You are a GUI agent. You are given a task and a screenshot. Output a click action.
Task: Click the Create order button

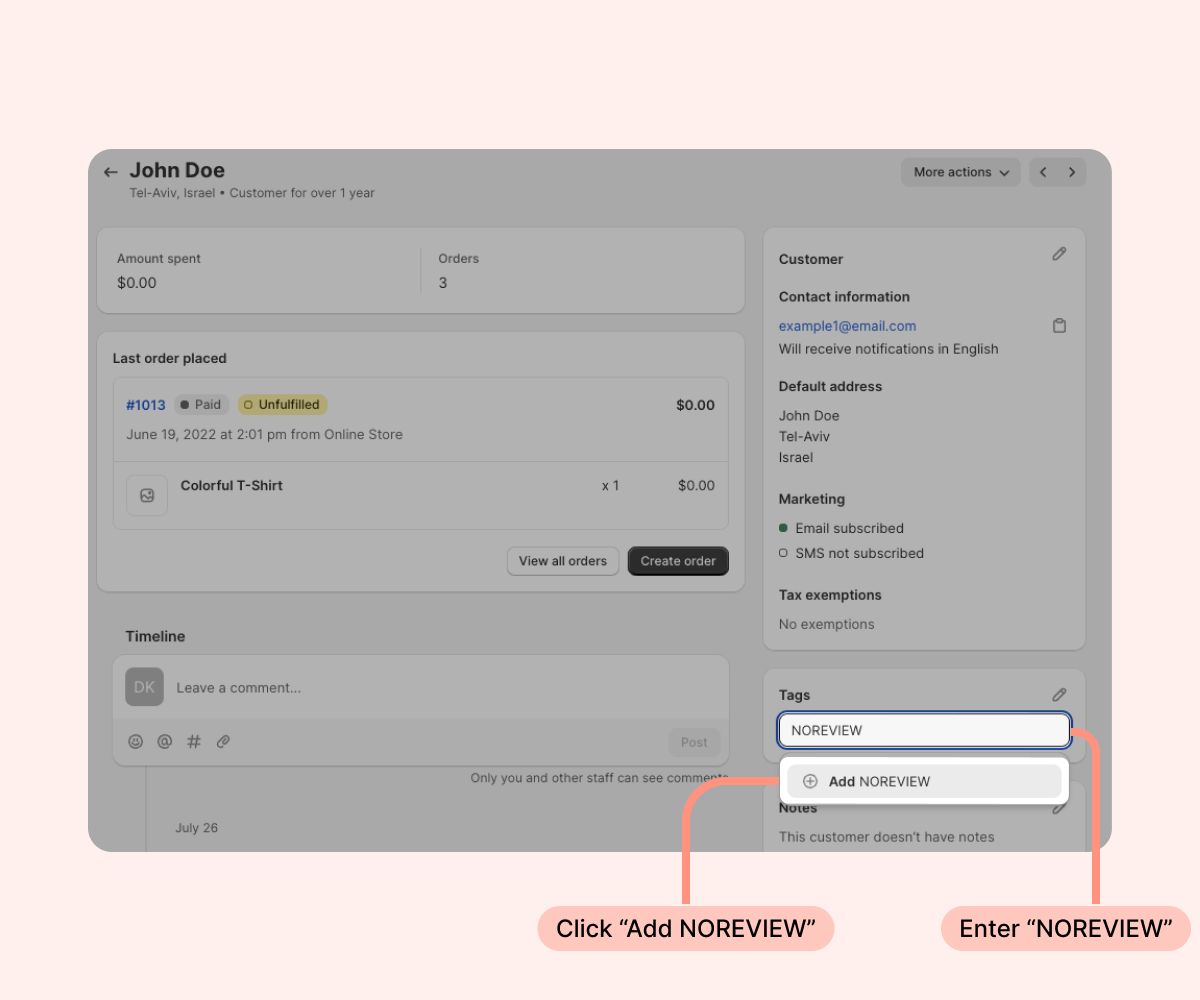coord(678,561)
